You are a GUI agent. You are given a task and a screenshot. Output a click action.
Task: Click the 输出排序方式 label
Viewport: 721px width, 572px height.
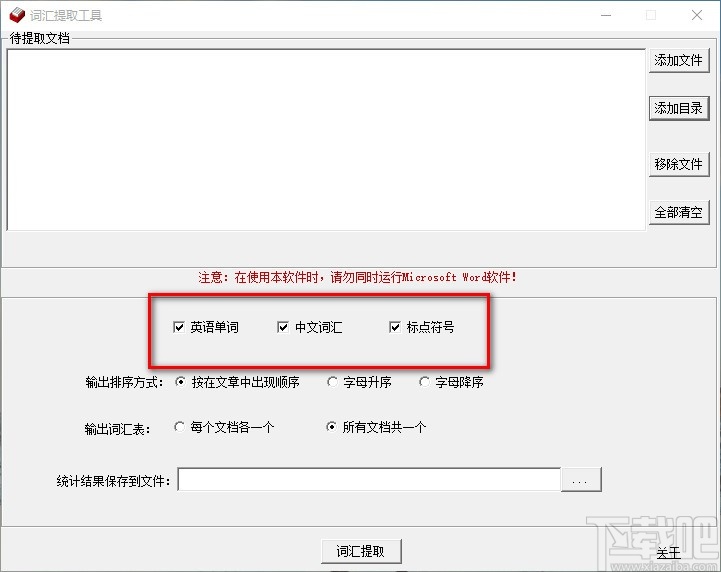point(125,382)
